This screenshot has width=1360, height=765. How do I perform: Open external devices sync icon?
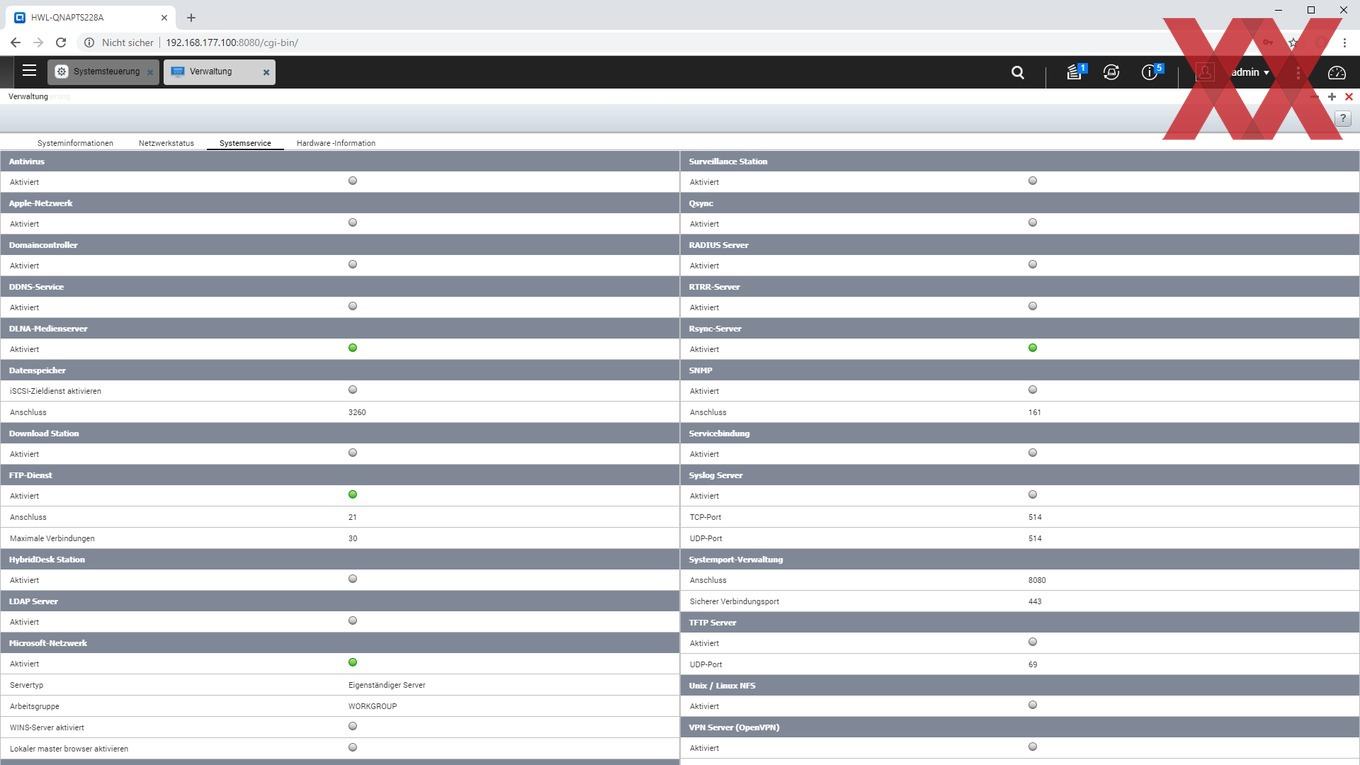[x=1111, y=72]
